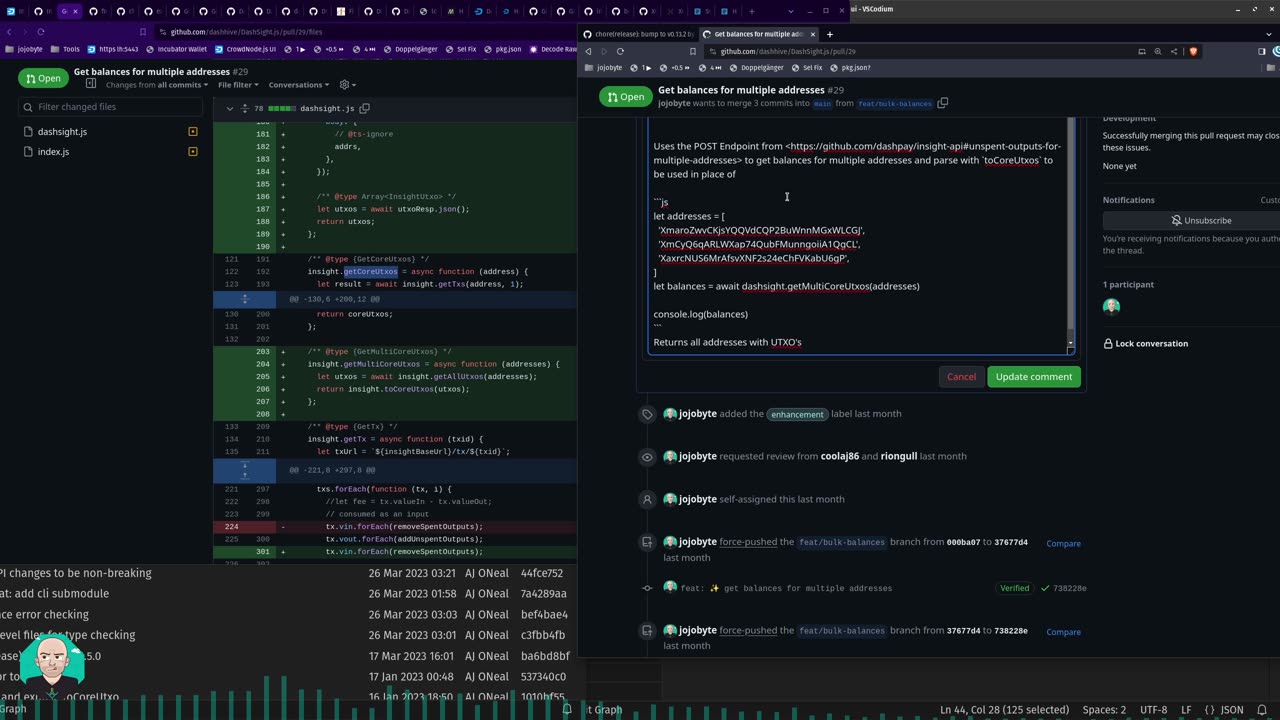Click JSON language mode in status bar
This screenshot has width=1280, height=720.
pos(1225,710)
